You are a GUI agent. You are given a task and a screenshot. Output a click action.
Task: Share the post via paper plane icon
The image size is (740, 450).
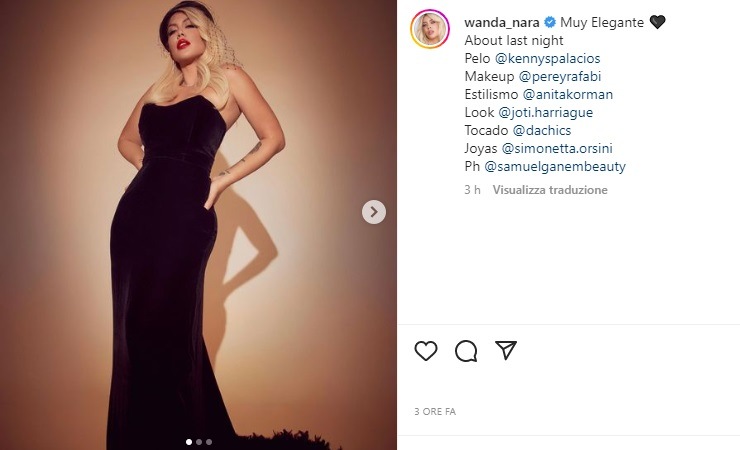tap(506, 351)
